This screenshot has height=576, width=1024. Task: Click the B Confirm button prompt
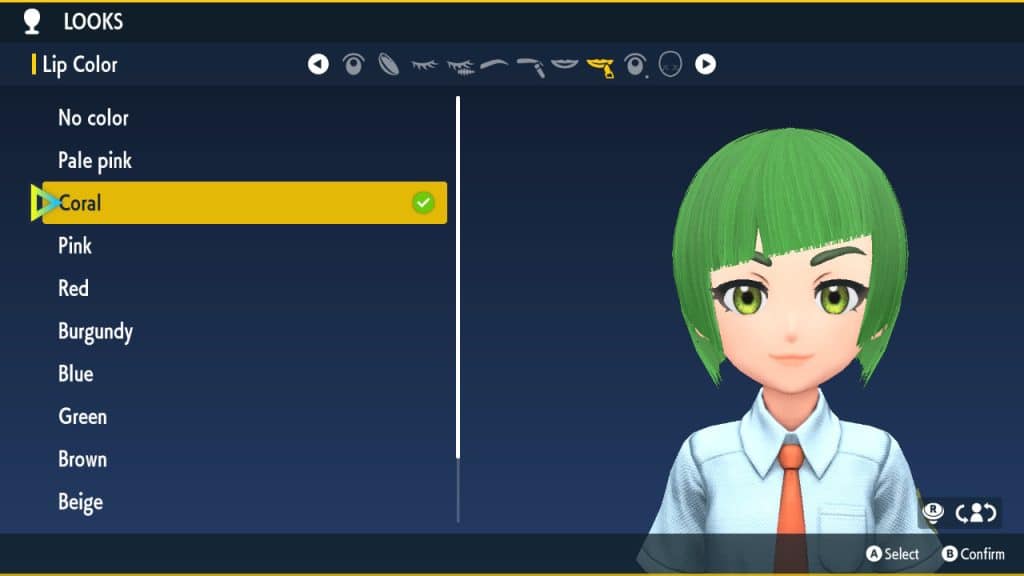[973, 554]
